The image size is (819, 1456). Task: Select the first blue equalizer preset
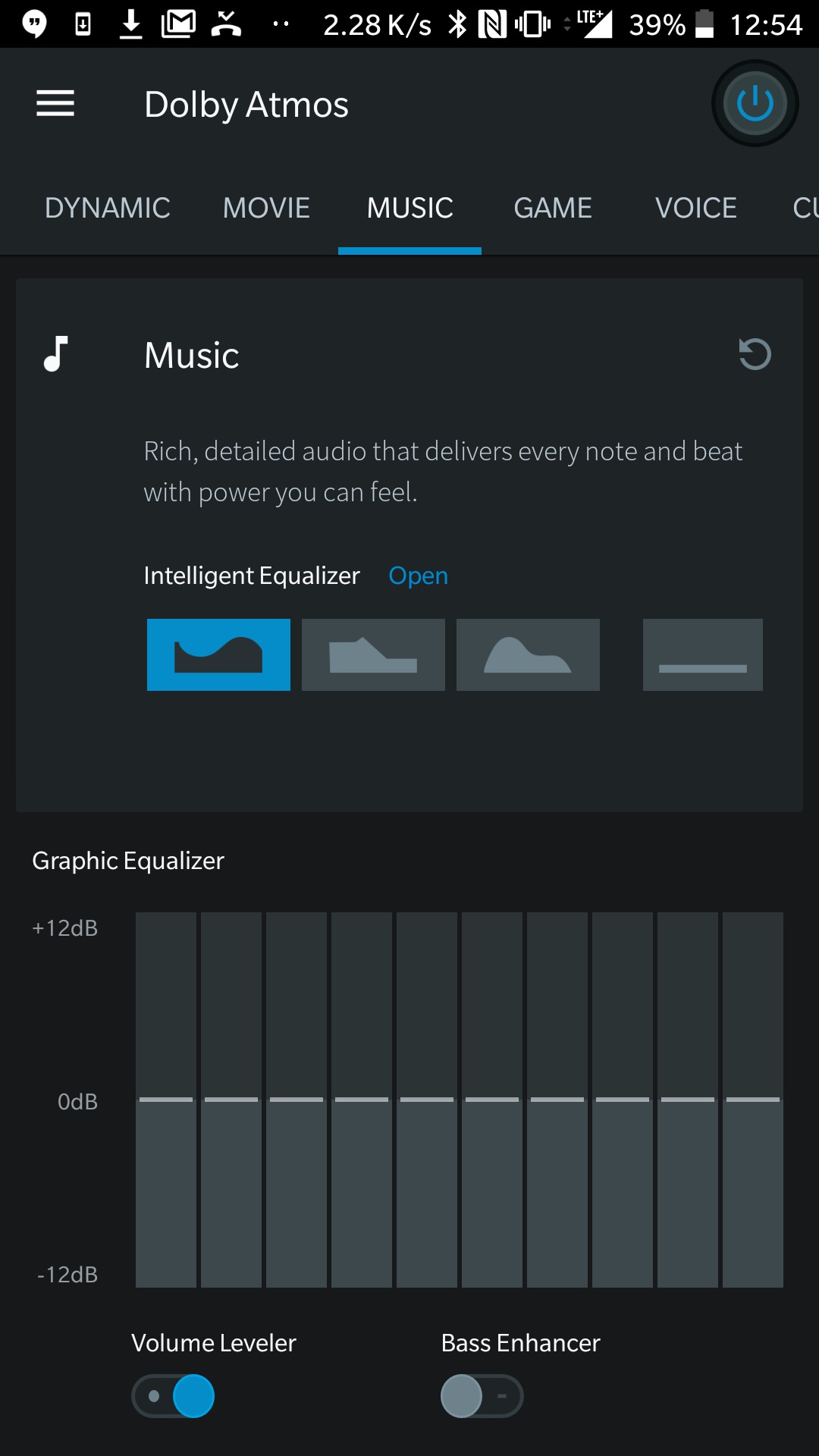point(218,655)
